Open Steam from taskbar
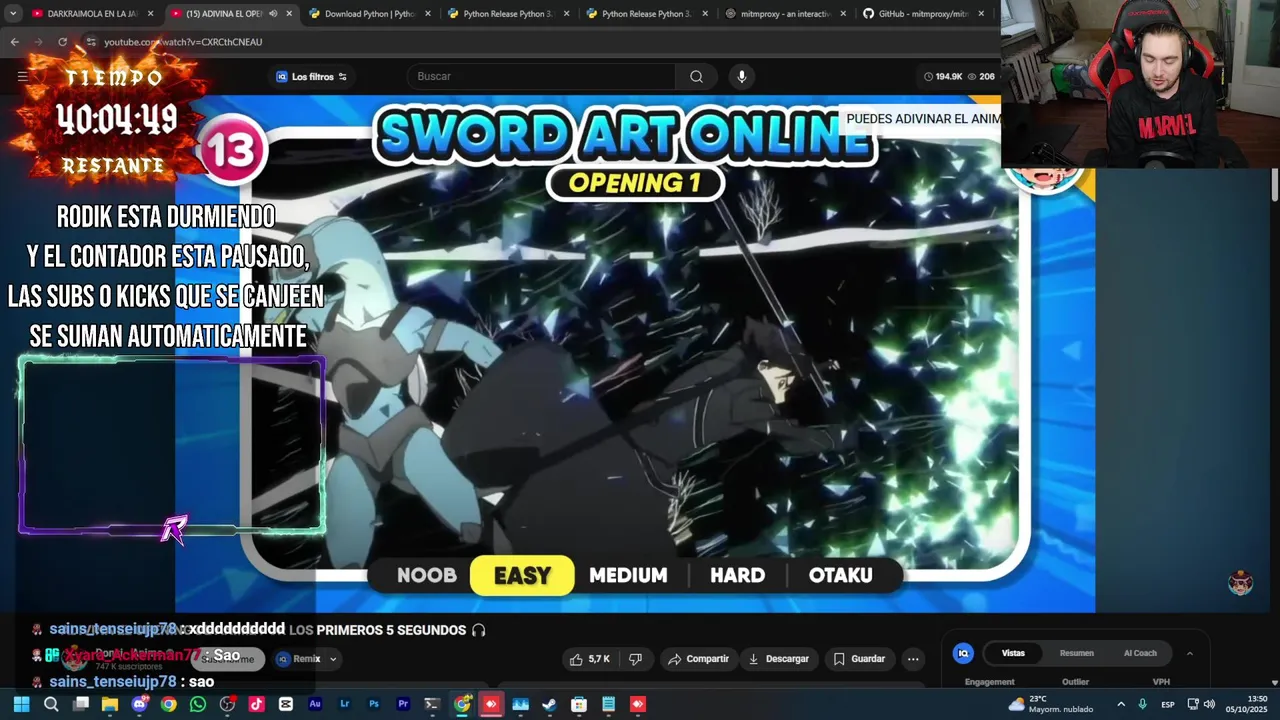The height and width of the screenshot is (720, 1280). pyautogui.click(x=549, y=704)
